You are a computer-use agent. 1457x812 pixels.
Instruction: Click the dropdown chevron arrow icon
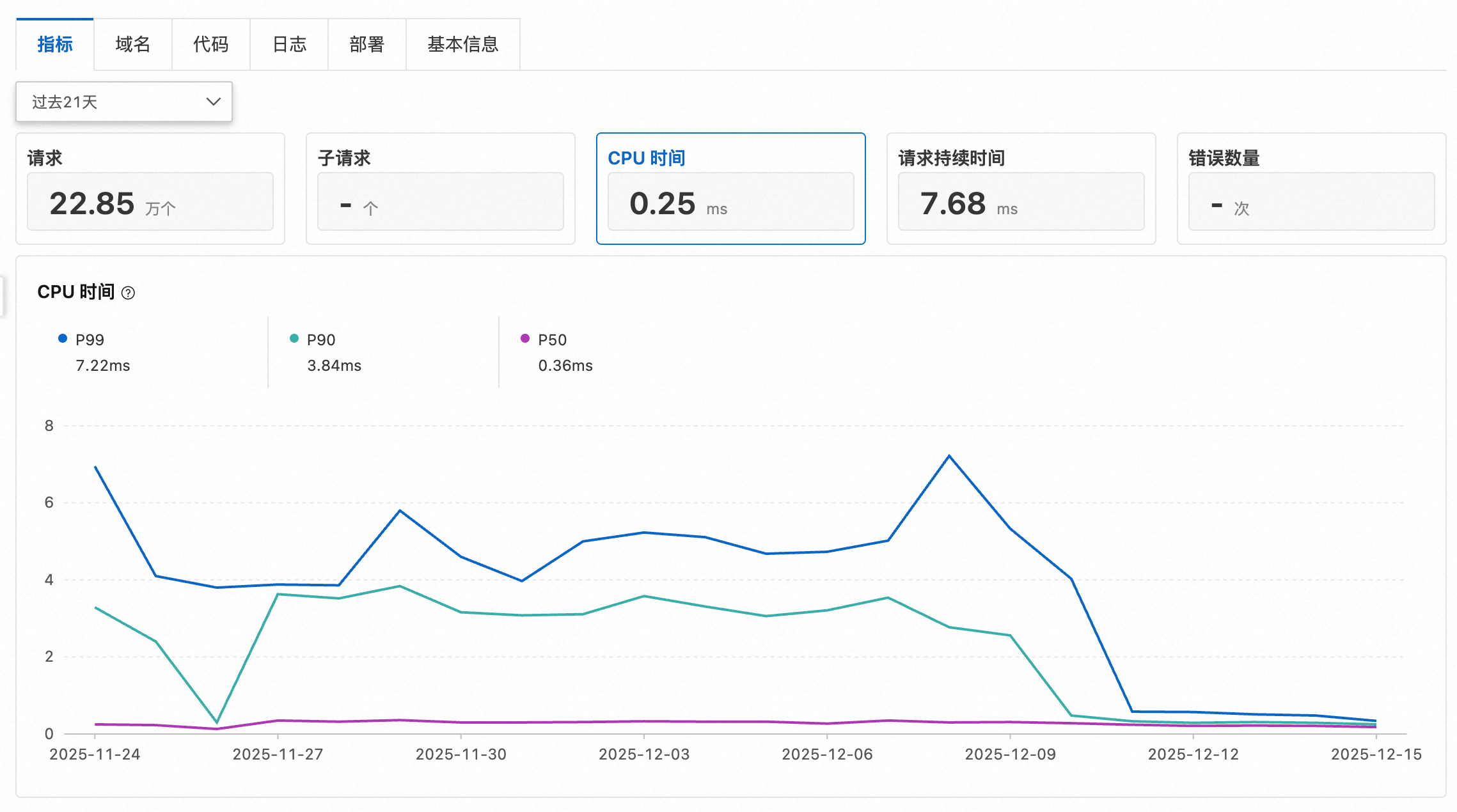[213, 102]
